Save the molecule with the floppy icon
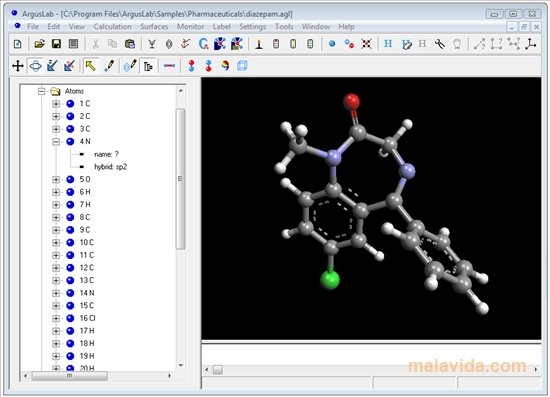 pyautogui.click(x=56, y=44)
